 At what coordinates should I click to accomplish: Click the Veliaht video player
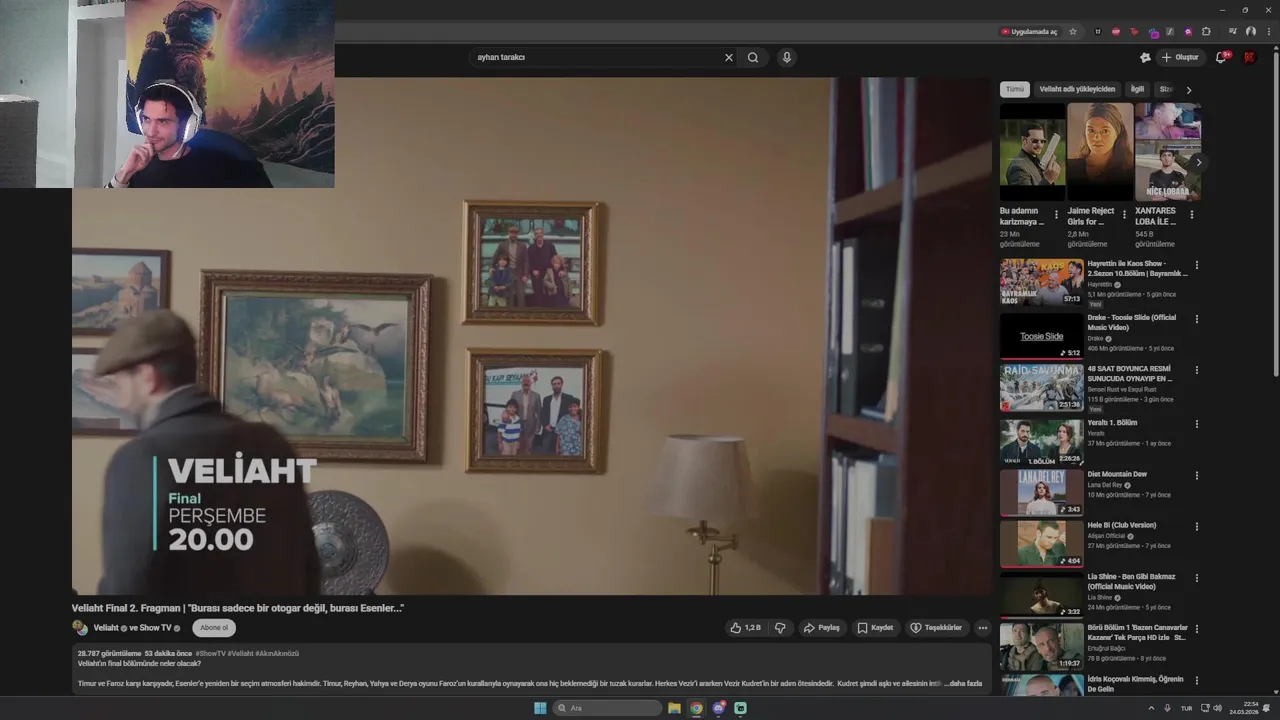(x=531, y=336)
